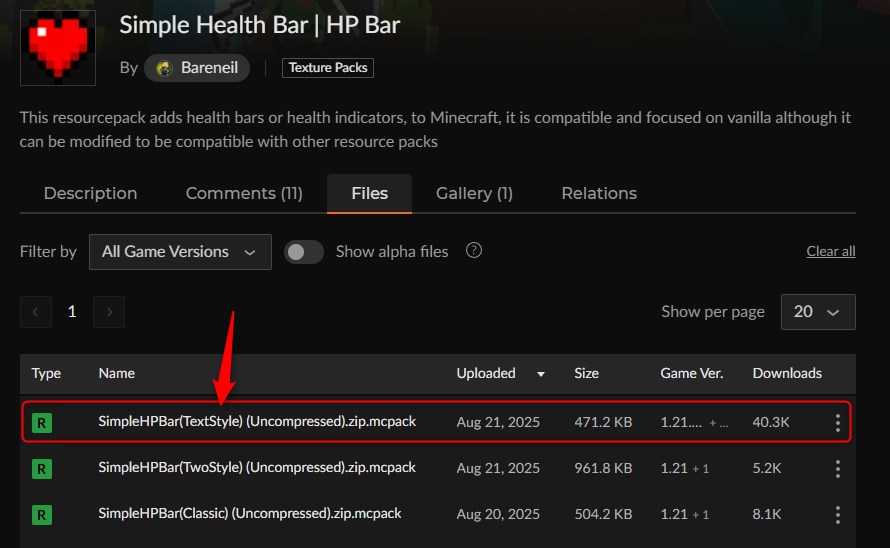Open more options menu for TwoStyle file
Viewport: 890px width, 548px height.
(x=838, y=468)
